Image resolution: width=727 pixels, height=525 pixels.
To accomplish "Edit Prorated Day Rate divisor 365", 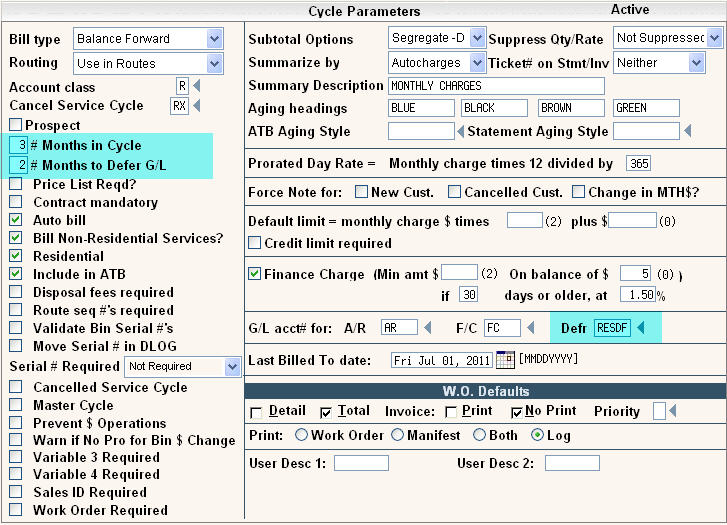I will click(638, 163).
